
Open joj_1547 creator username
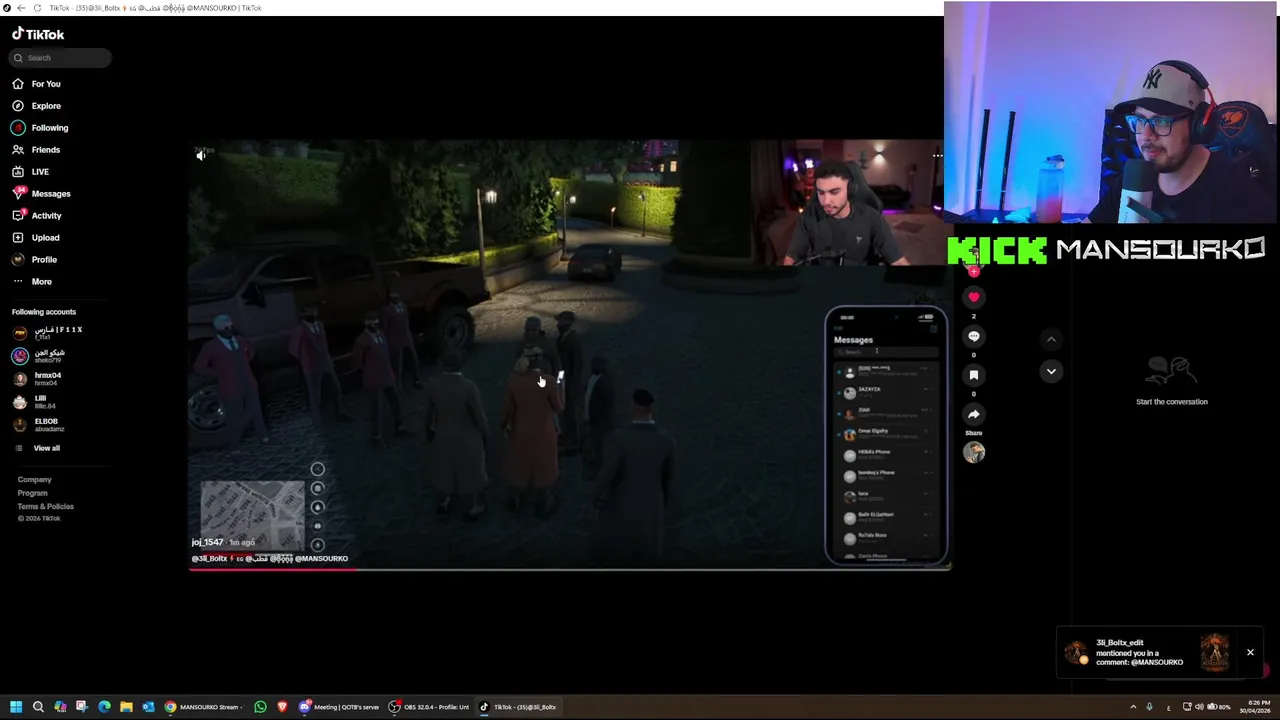(207, 542)
